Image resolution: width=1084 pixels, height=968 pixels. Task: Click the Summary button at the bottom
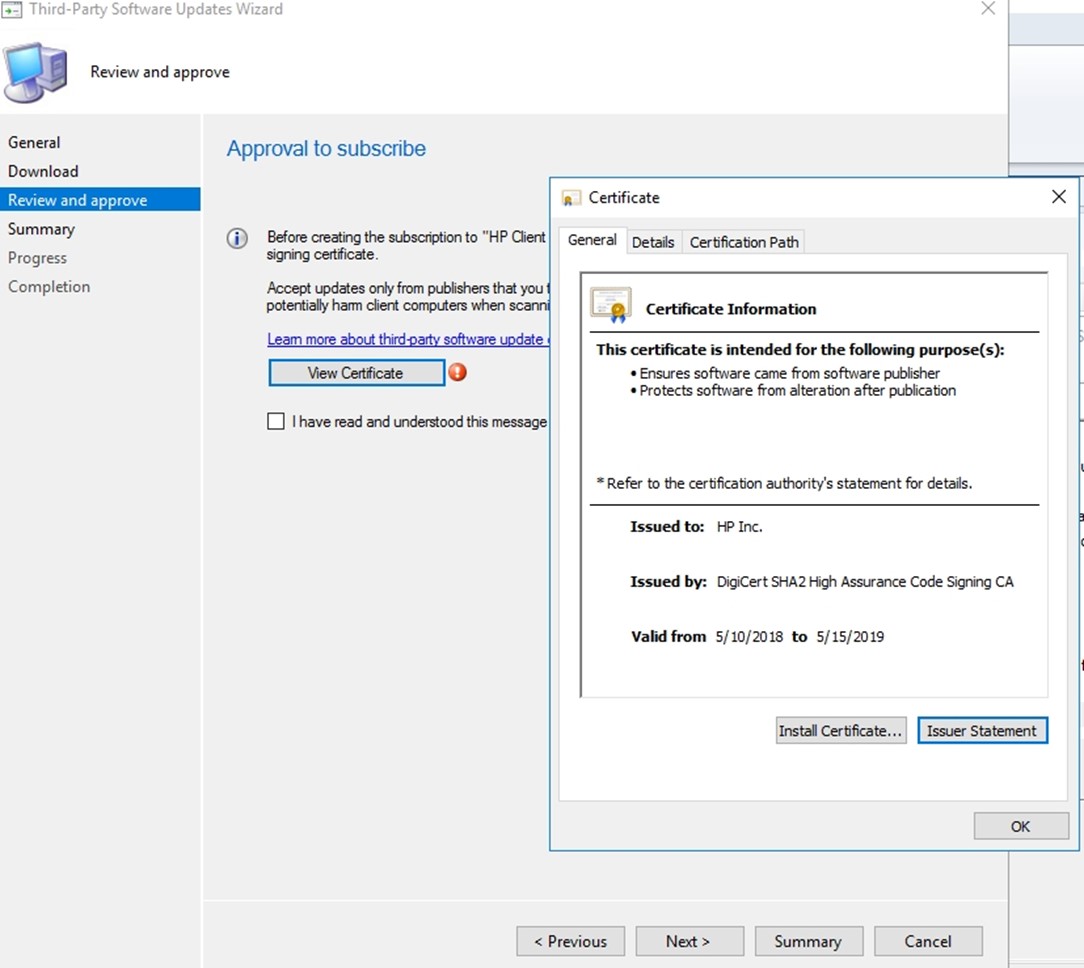[x=809, y=942]
